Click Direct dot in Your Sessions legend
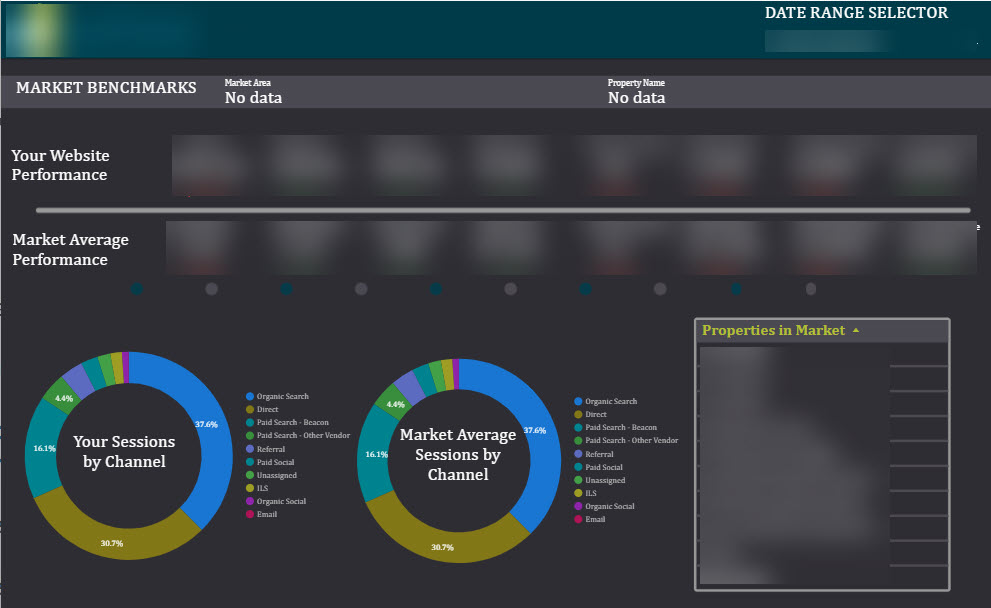This screenshot has height=608, width=991. click(250, 410)
